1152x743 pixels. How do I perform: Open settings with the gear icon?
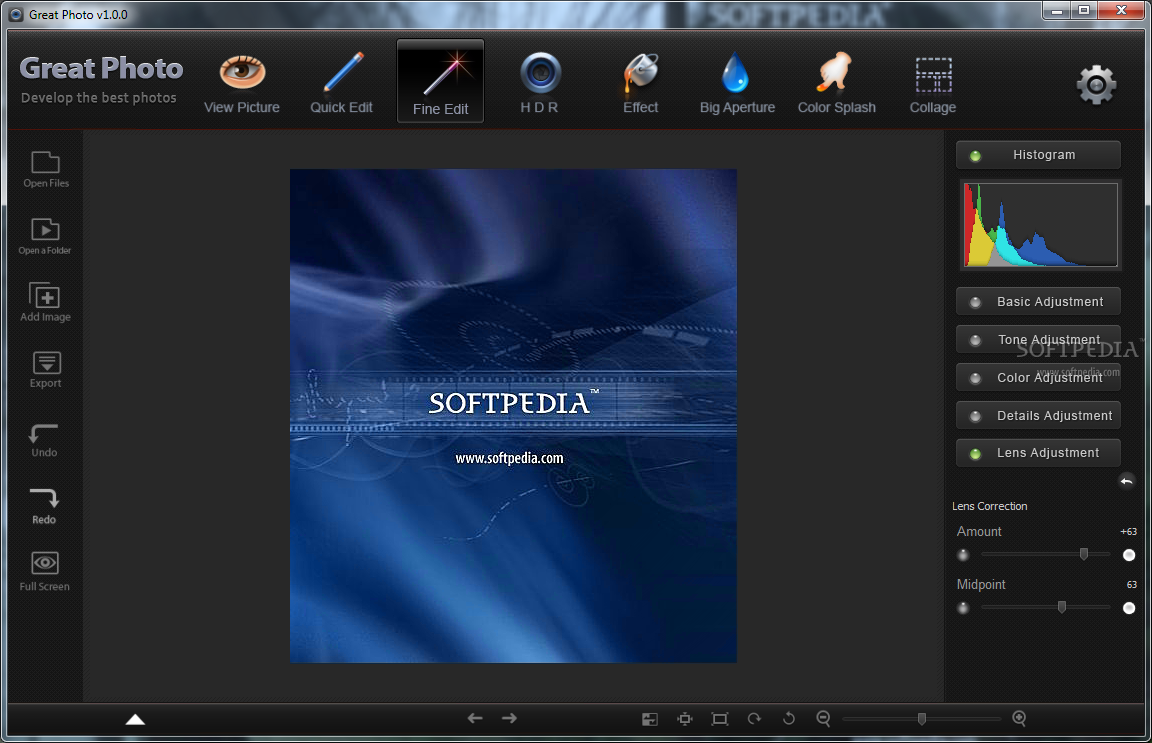[x=1096, y=85]
